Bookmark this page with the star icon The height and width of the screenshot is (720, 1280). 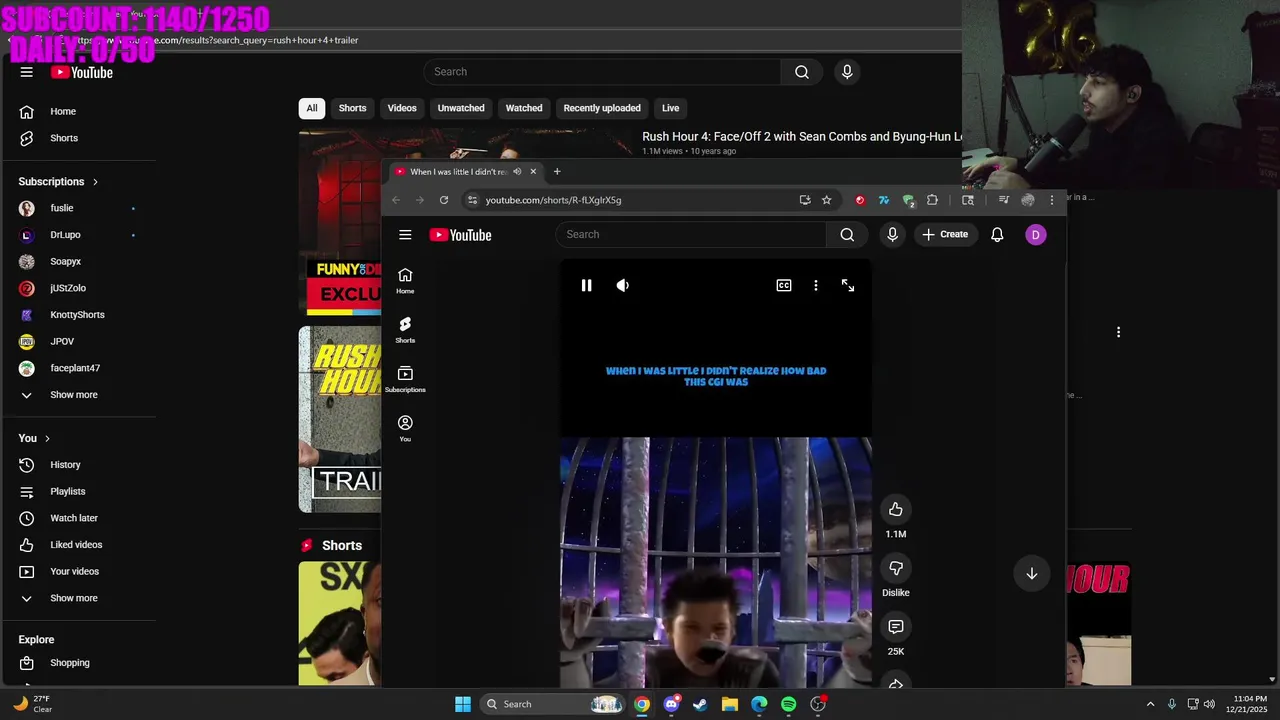pyautogui.click(x=827, y=200)
